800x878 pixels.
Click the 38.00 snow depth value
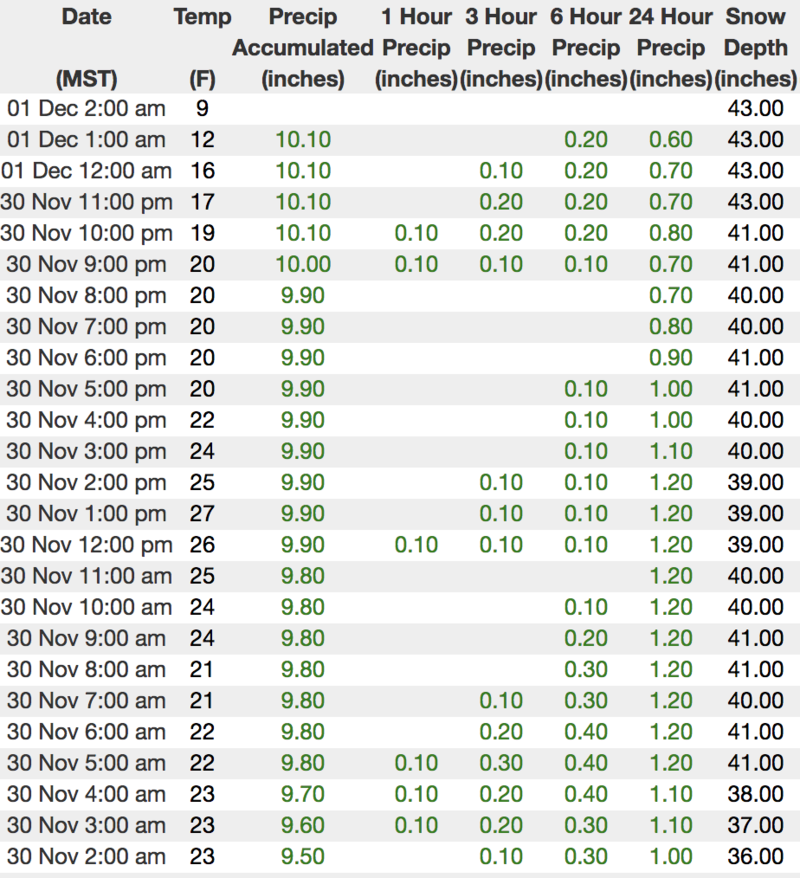click(755, 795)
